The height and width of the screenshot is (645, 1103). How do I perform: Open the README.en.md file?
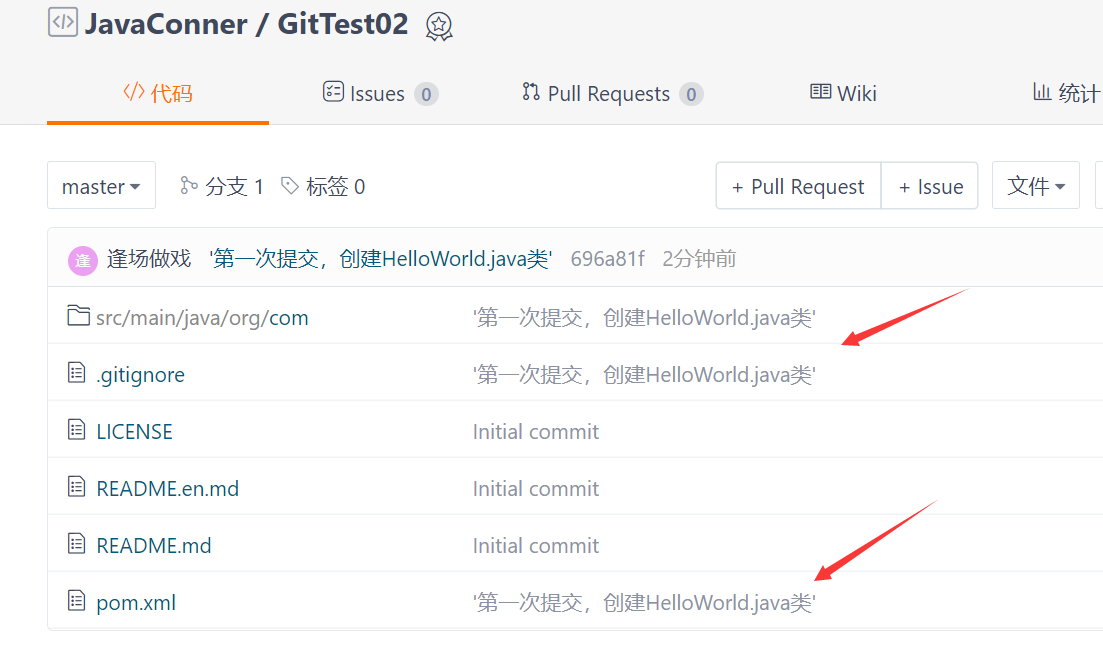[167, 488]
